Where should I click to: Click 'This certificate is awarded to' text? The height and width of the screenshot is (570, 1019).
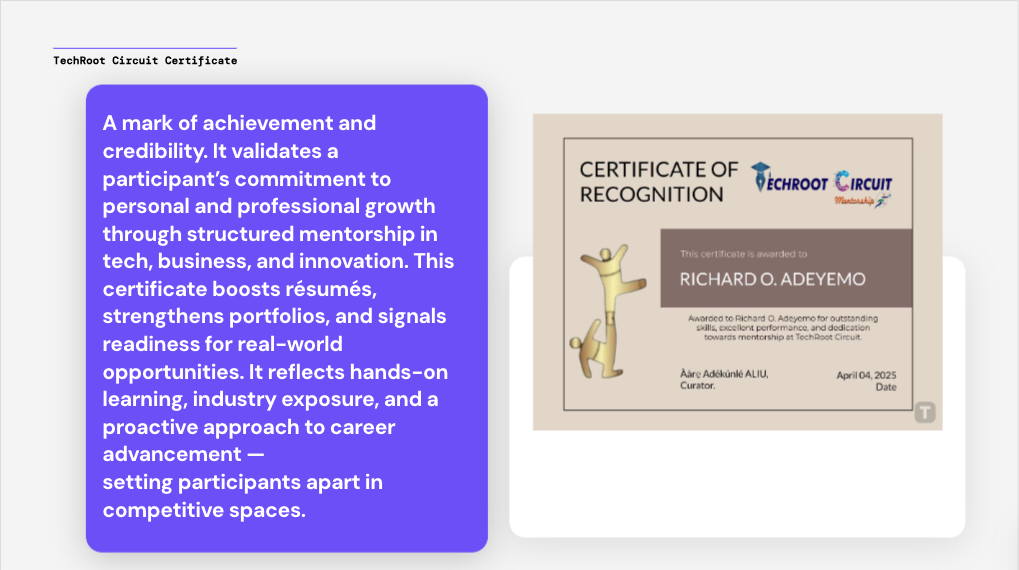pos(743,254)
